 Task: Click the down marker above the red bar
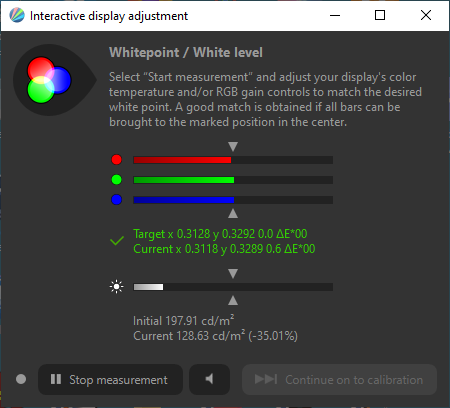coord(233,147)
